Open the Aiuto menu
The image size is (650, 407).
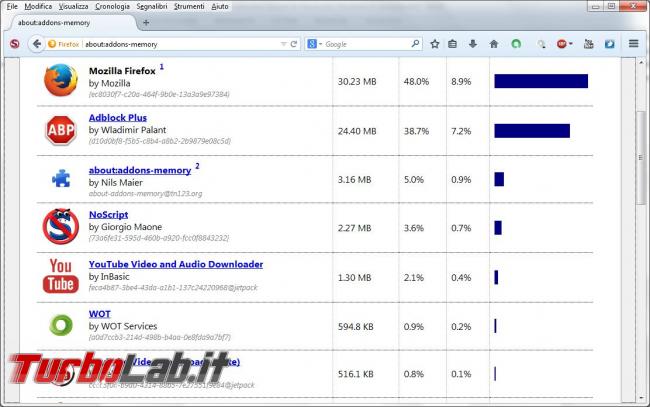[220, 6]
